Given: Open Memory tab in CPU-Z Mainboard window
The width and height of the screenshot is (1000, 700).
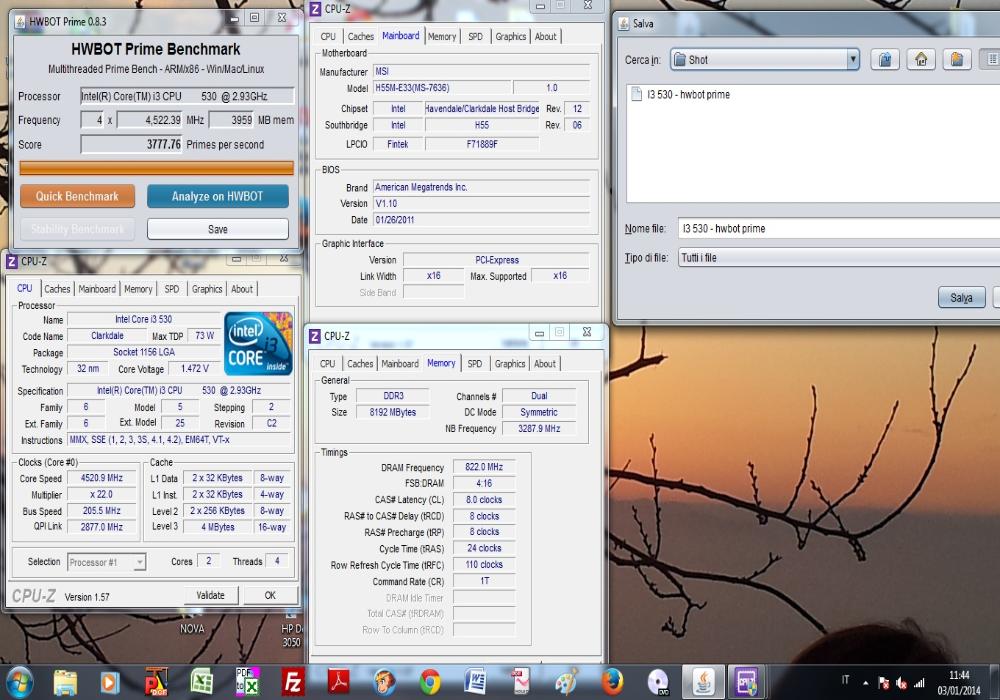Looking at the screenshot, I should pos(442,36).
